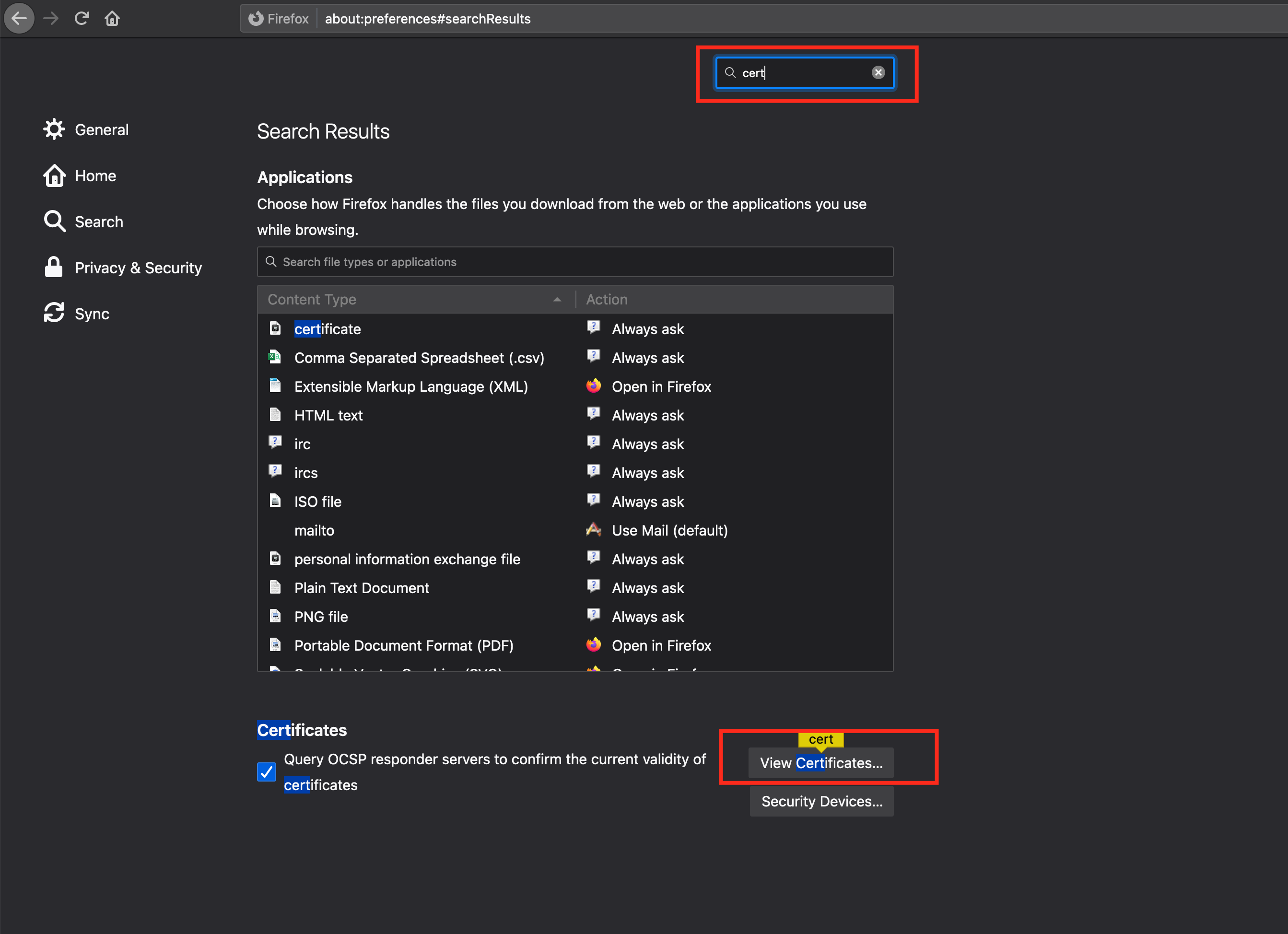Open General settings via gear icon
1288x934 pixels.
point(54,129)
